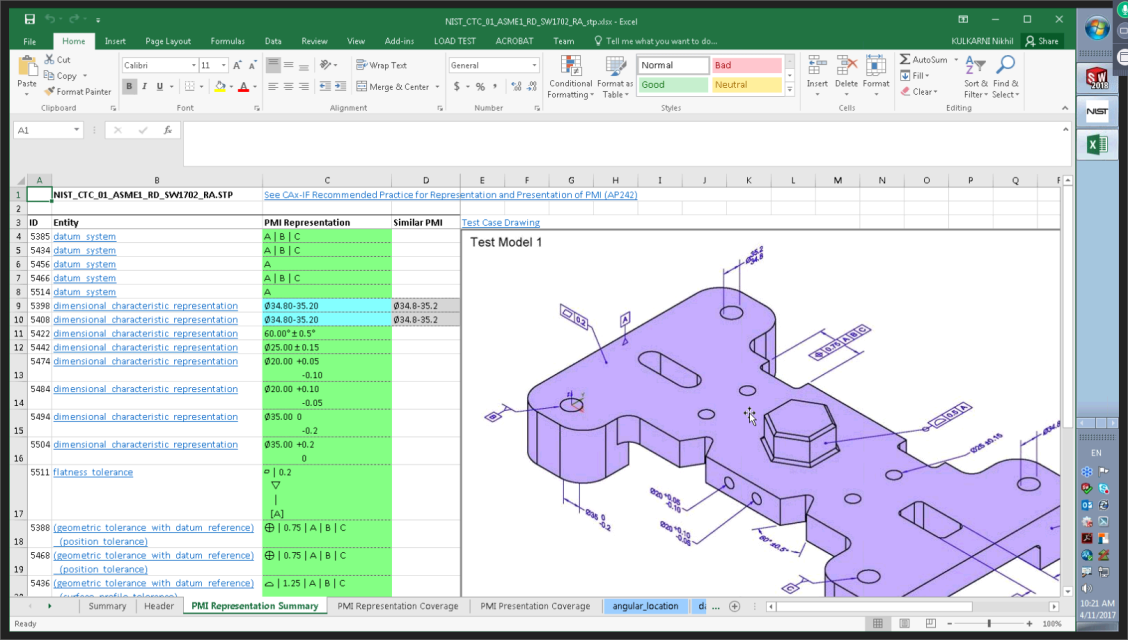Click the Increase Font Size icon

237,65
